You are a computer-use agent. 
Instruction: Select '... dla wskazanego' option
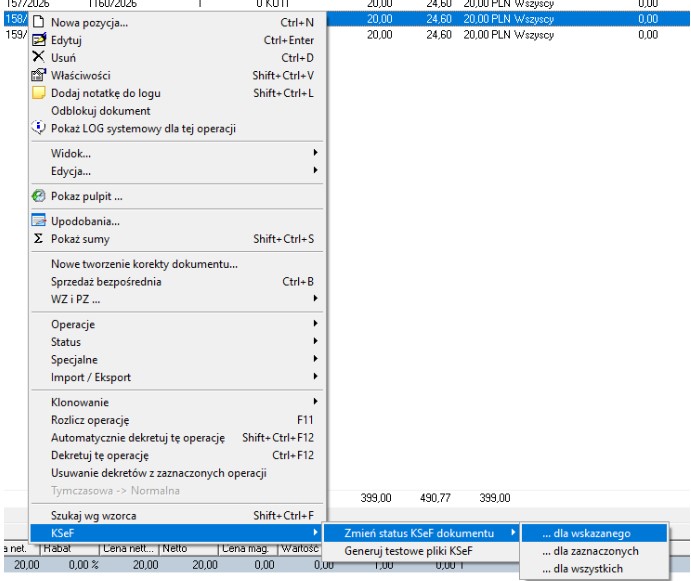593,533
